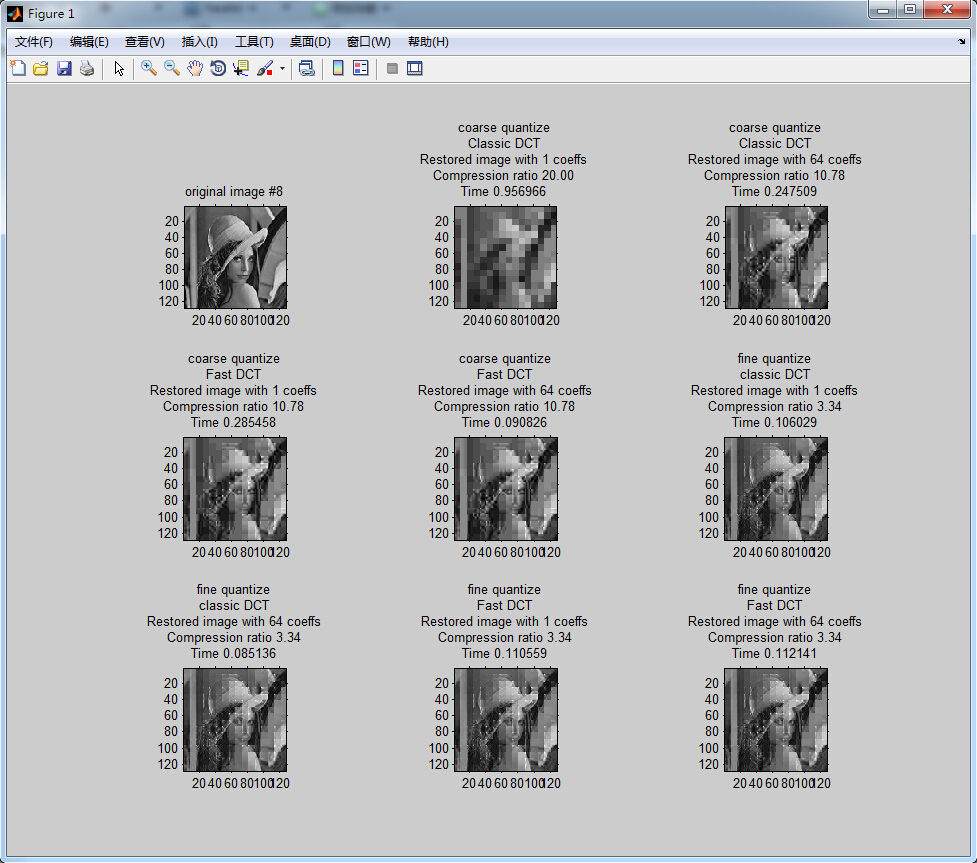Select the Pan hand tool
977x863 pixels.
194,69
